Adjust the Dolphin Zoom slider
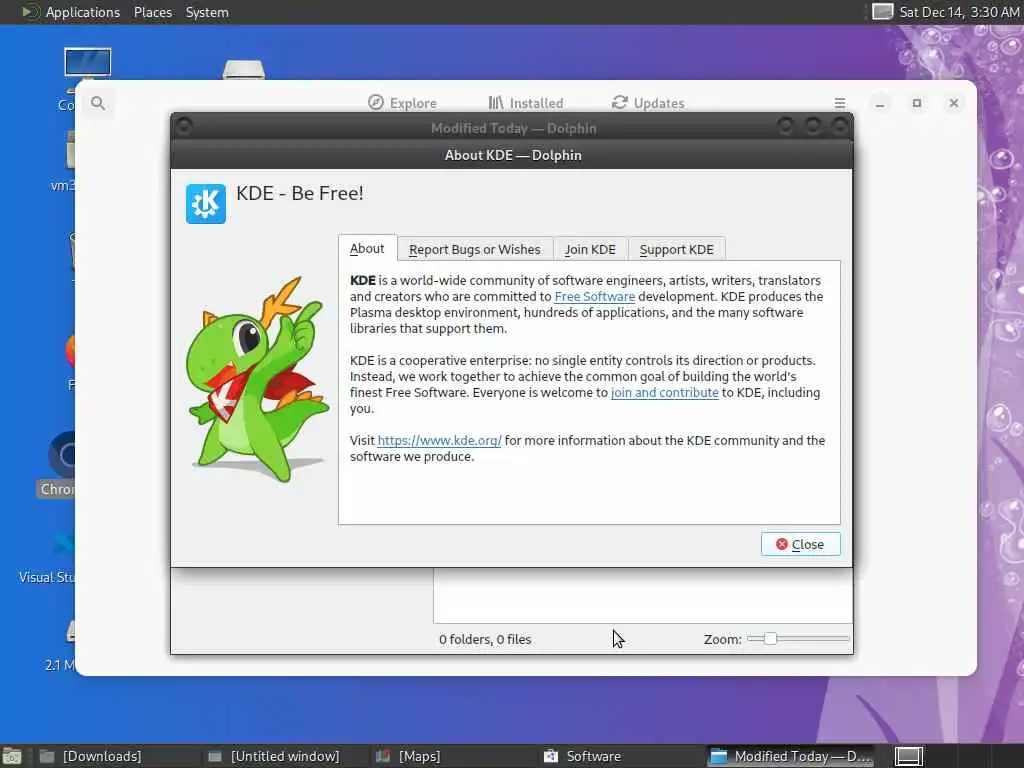The height and width of the screenshot is (768, 1024). tap(797, 638)
